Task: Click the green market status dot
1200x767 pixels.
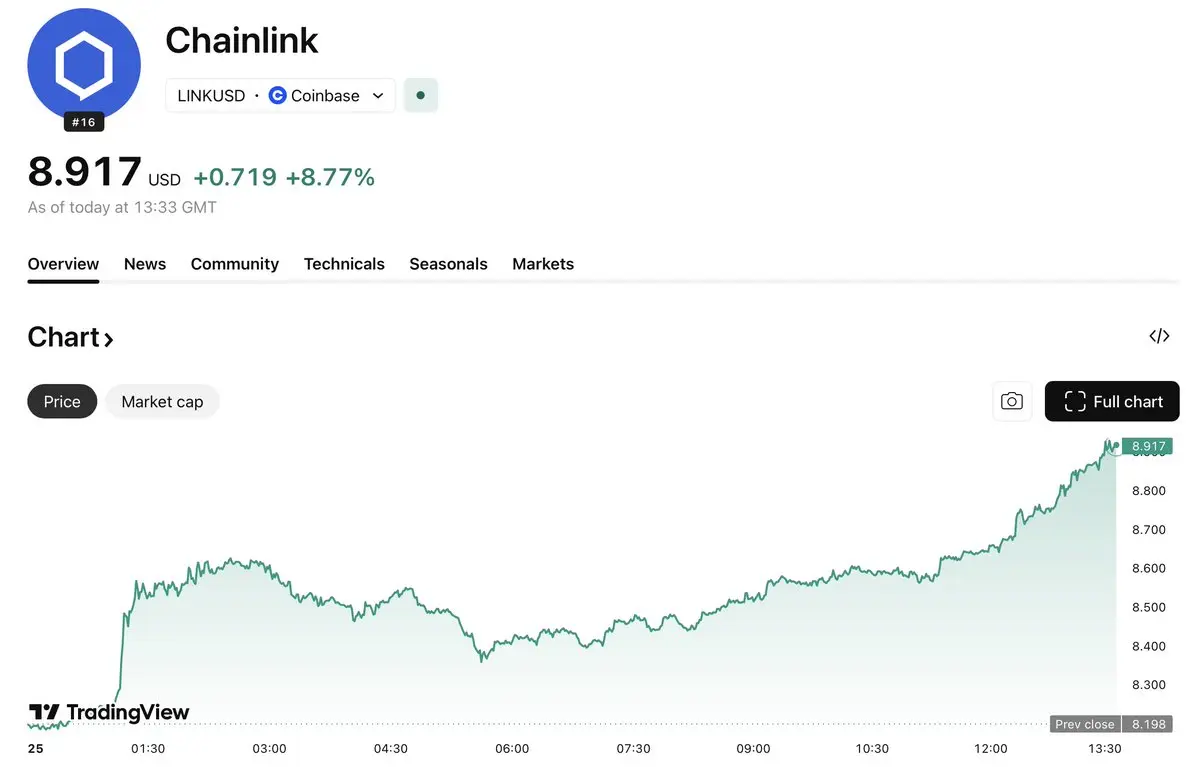Action: (x=420, y=96)
